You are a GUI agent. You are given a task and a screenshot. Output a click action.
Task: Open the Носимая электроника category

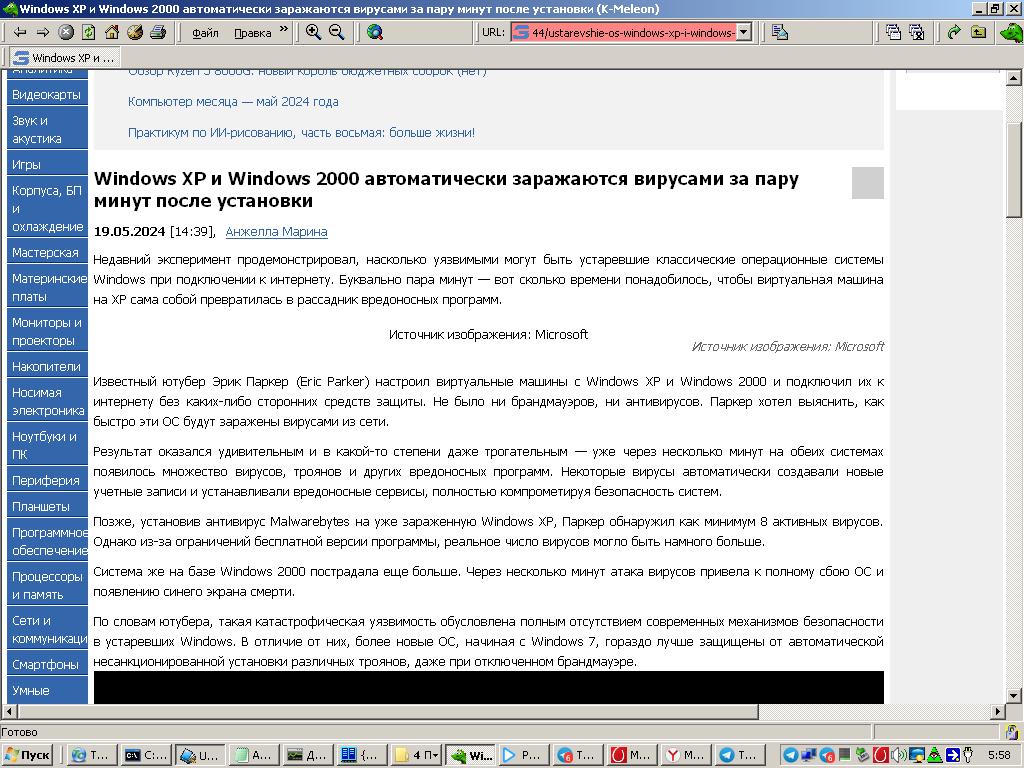click(x=47, y=402)
